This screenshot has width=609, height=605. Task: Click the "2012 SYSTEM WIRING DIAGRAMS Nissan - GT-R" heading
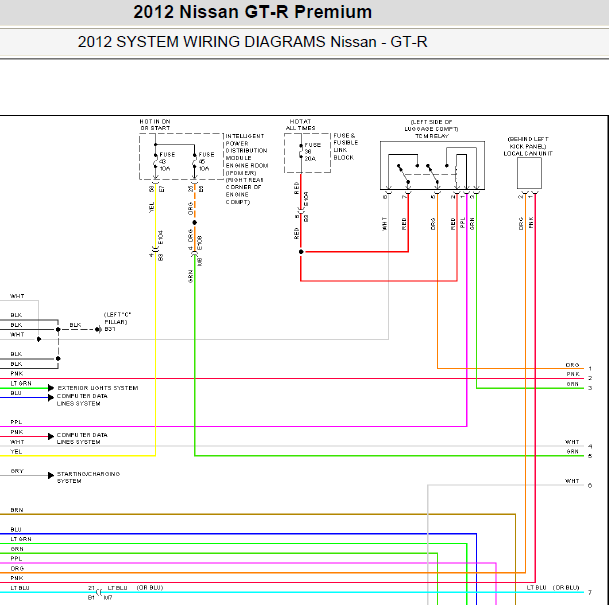click(252, 42)
